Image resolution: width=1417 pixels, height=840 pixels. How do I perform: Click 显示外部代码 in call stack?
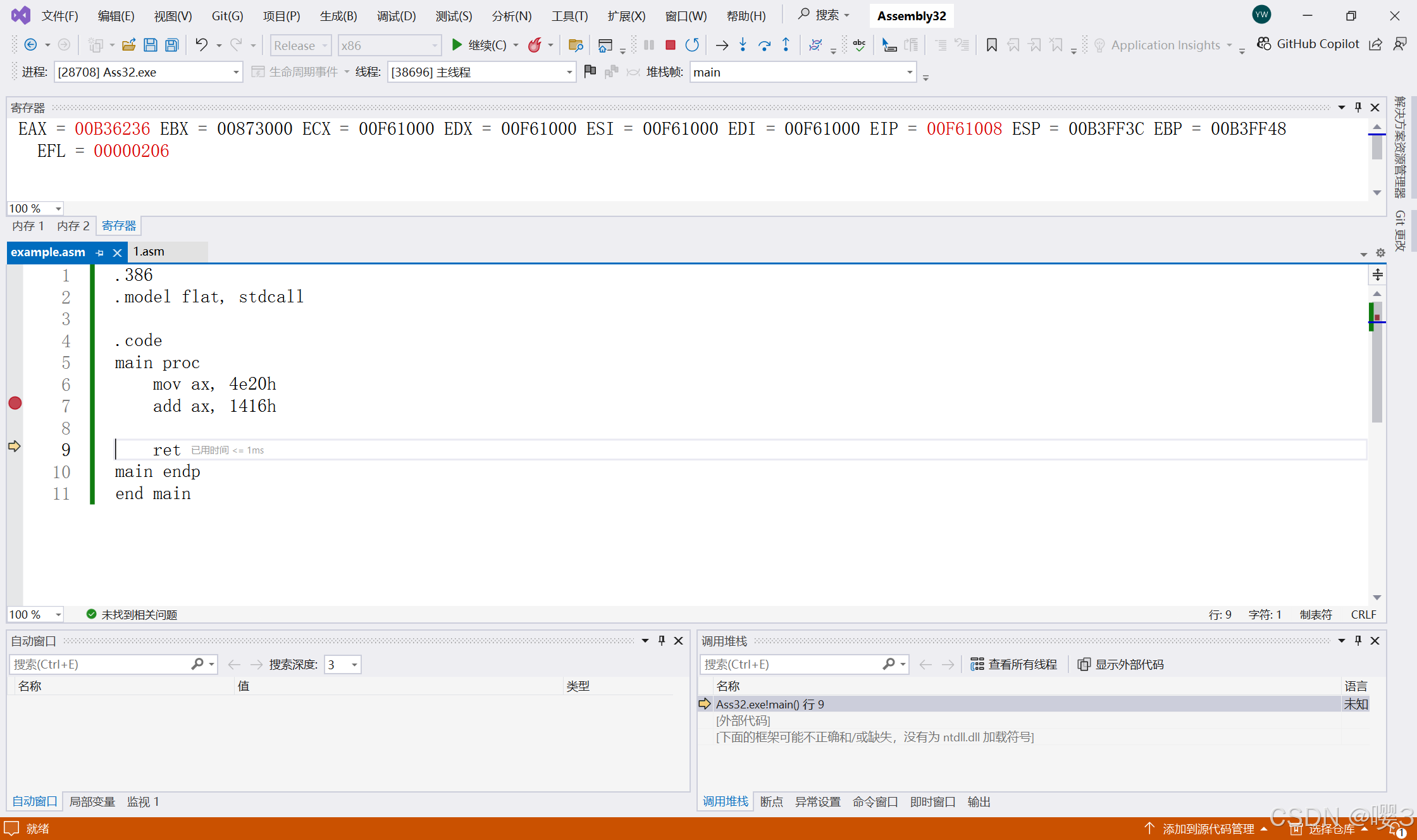1121,664
